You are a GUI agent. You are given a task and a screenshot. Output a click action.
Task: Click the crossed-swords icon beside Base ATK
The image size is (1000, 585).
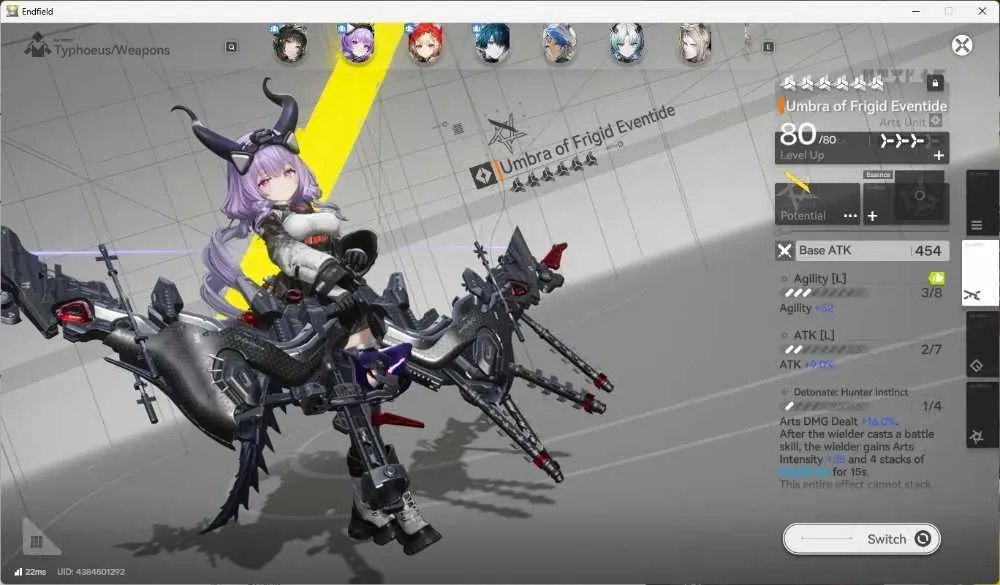pos(784,251)
